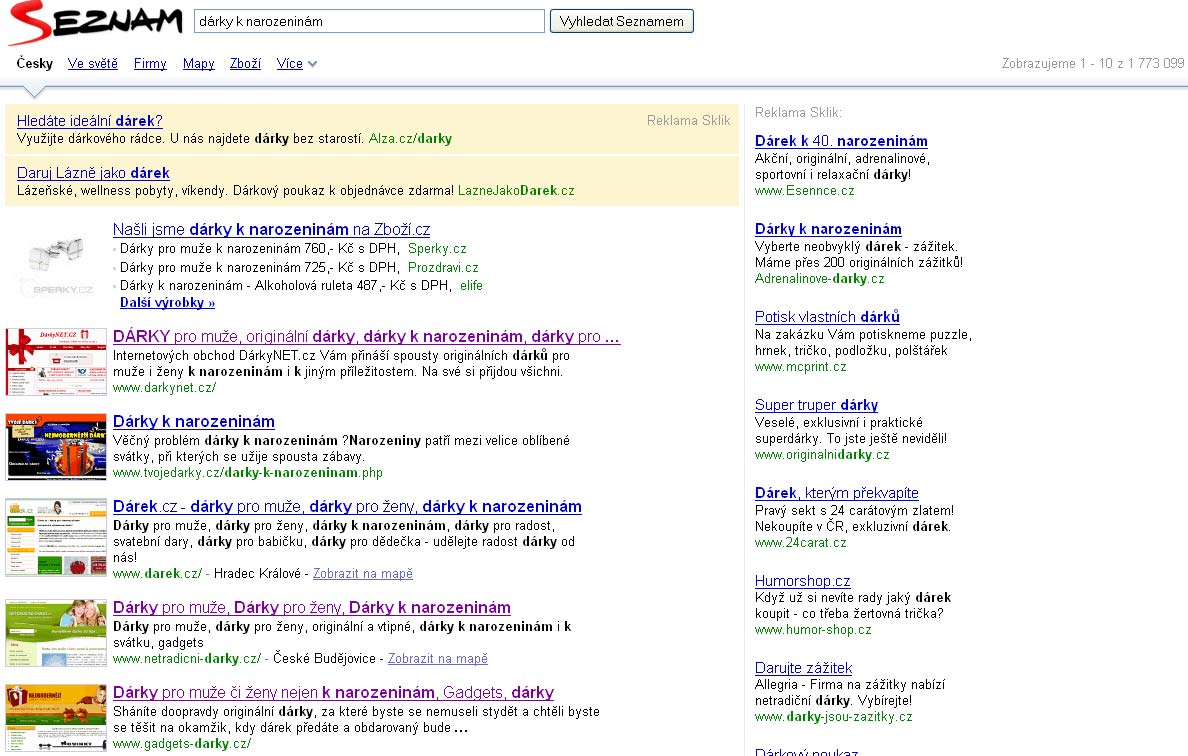
Task: Open the elife shop link
Action: (471, 286)
